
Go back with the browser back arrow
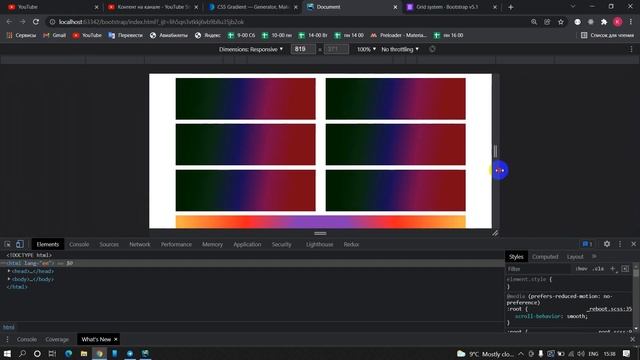tap(9, 22)
